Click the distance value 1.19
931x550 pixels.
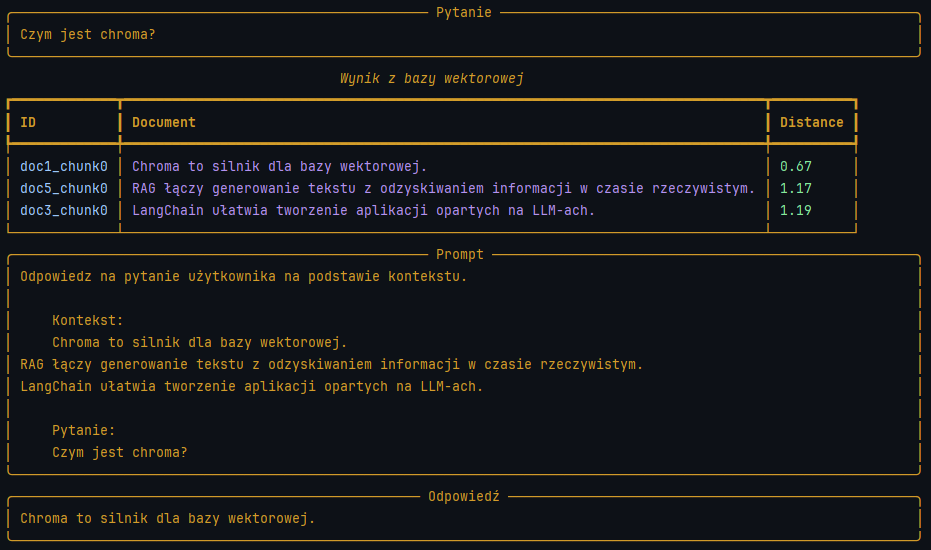click(795, 210)
